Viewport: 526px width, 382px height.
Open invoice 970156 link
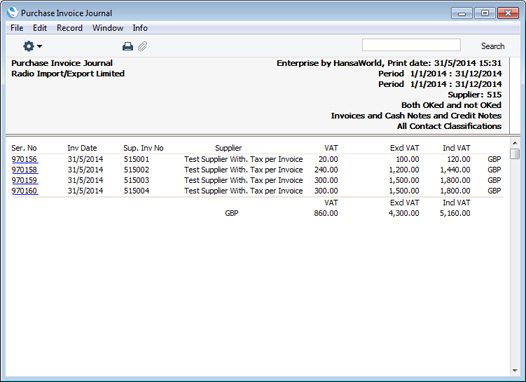point(24,159)
